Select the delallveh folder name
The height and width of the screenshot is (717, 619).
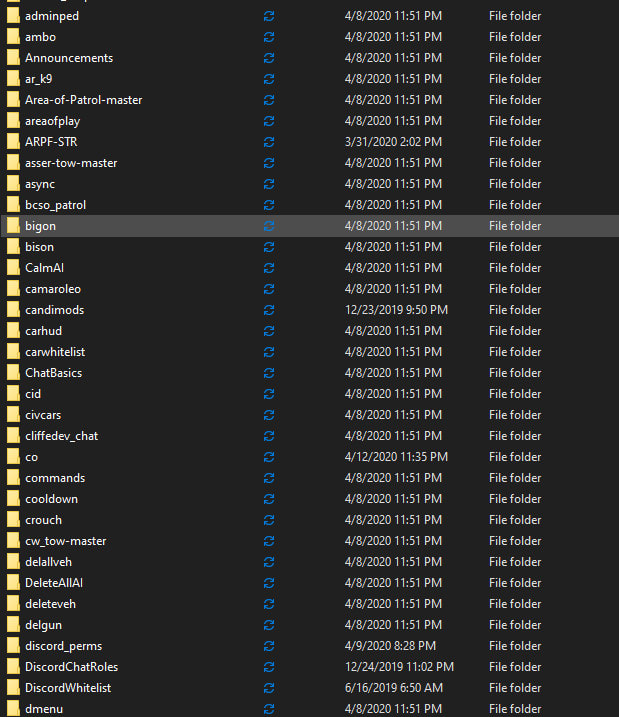pyautogui.click(x=48, y=562)
